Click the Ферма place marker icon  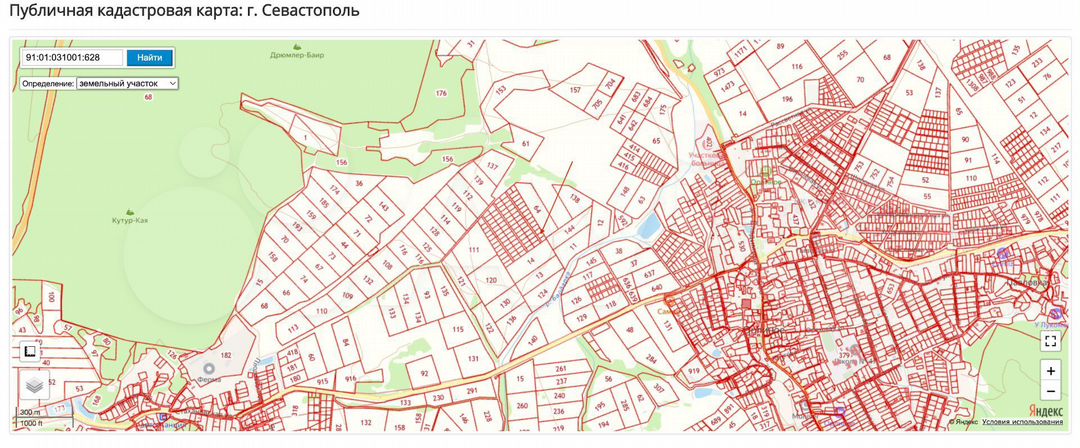209,368
